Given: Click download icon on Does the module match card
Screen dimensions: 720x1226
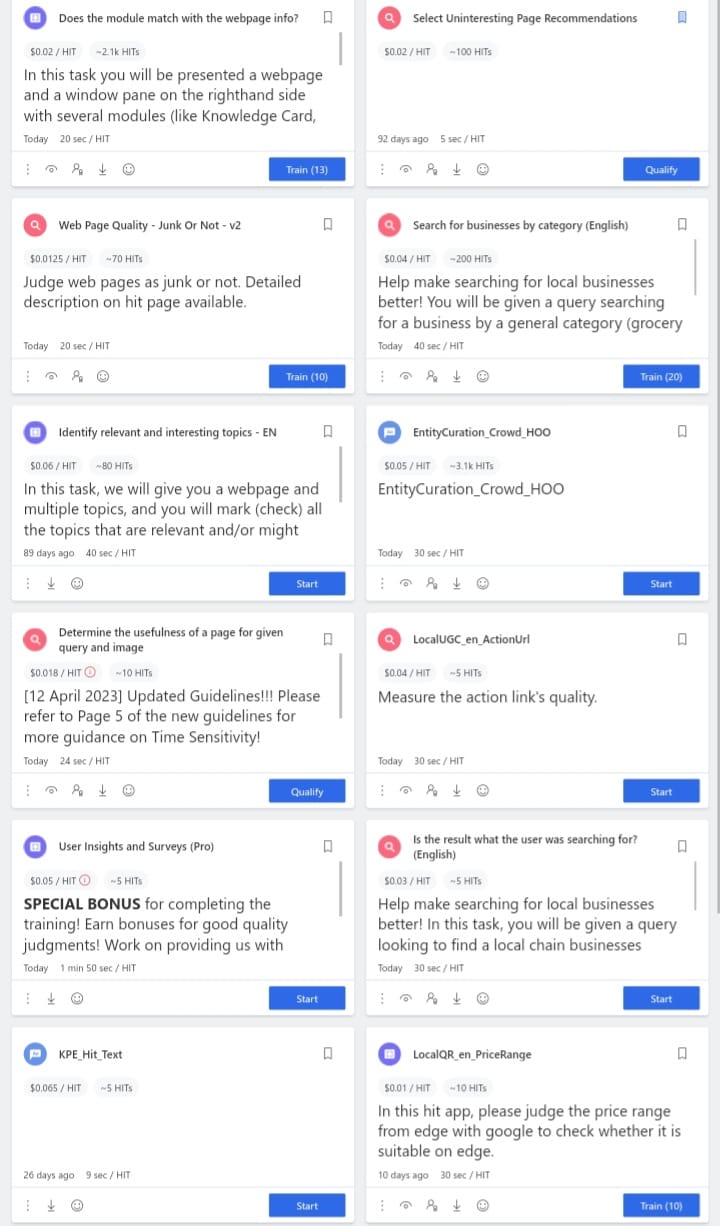Looking at the screenshot, I should coord(102,170).
